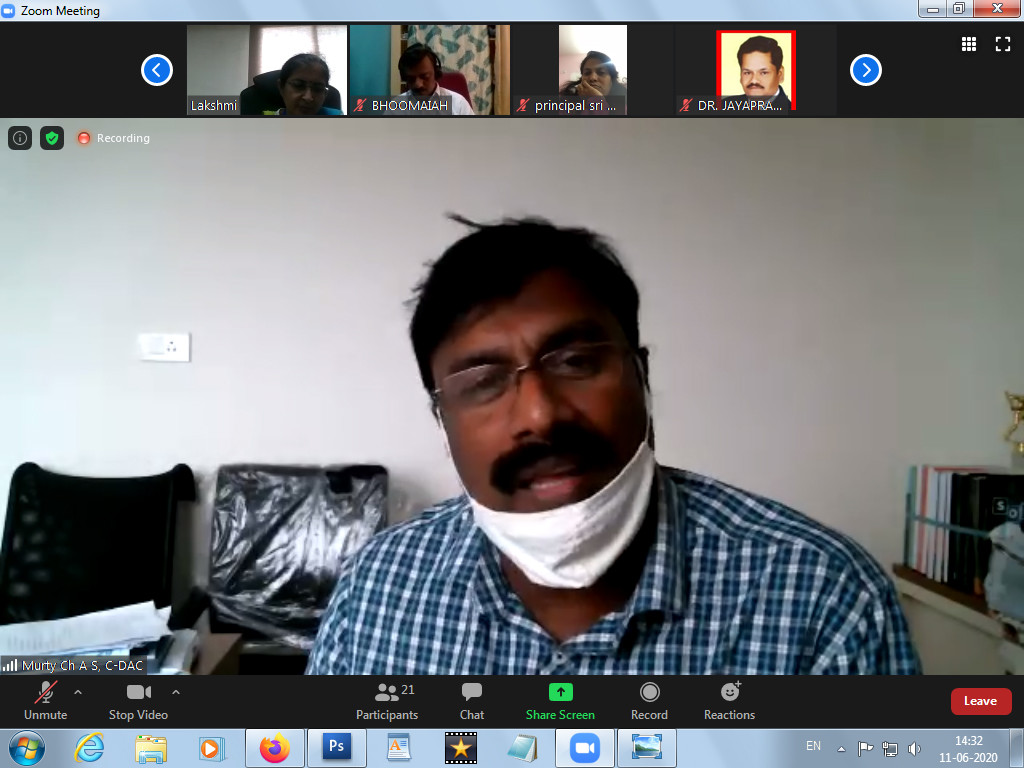The image size is (1024, 768).
Task: Select BHOOMAIAH participant video thumbnail
Action: (429, 70)
